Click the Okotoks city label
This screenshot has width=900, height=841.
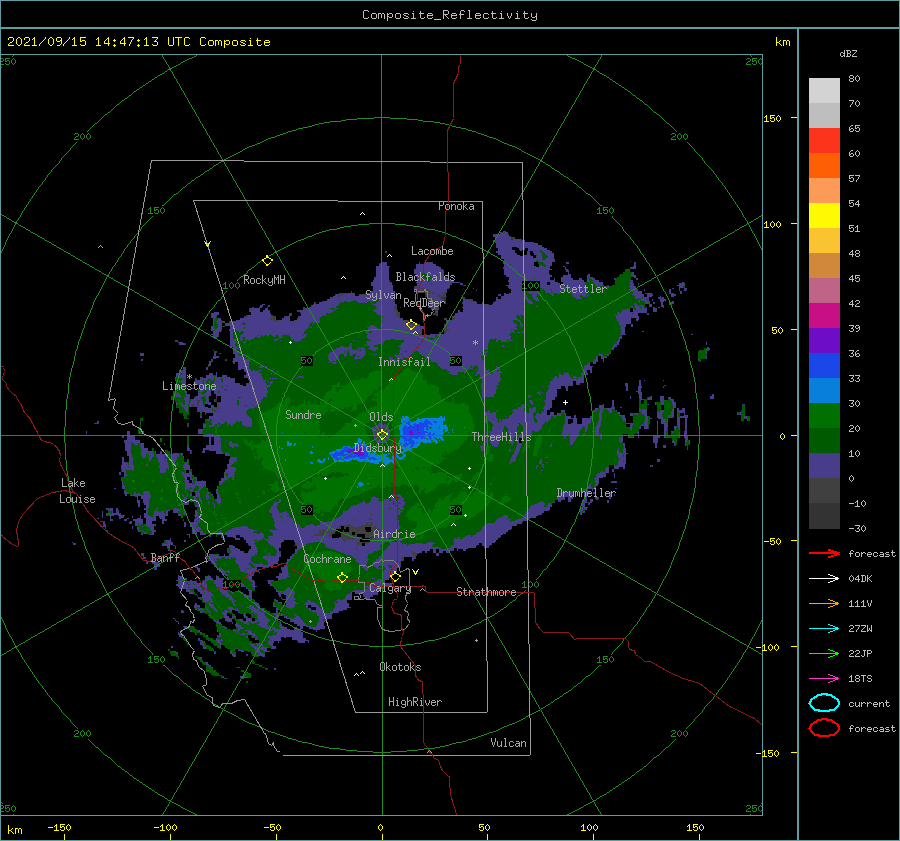click(400, 667)
